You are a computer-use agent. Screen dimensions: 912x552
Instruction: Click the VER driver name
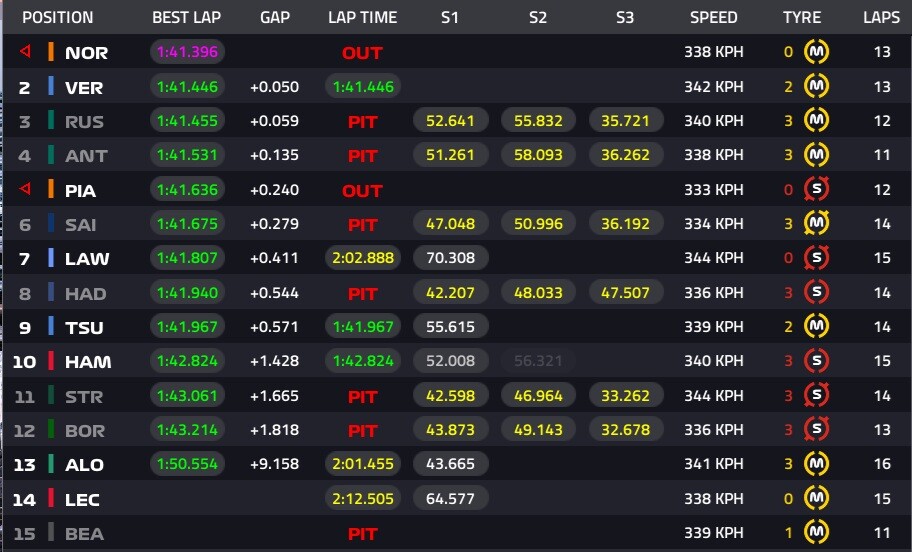coord(84,88)
